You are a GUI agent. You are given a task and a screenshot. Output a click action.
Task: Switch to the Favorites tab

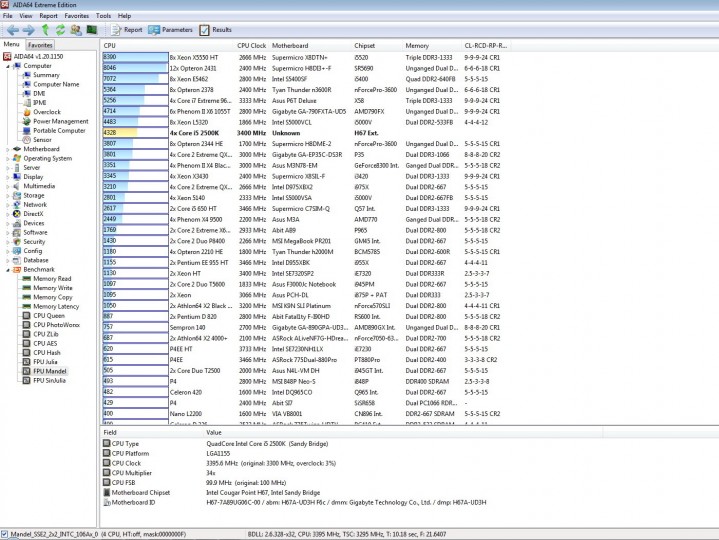pos(40,45)
